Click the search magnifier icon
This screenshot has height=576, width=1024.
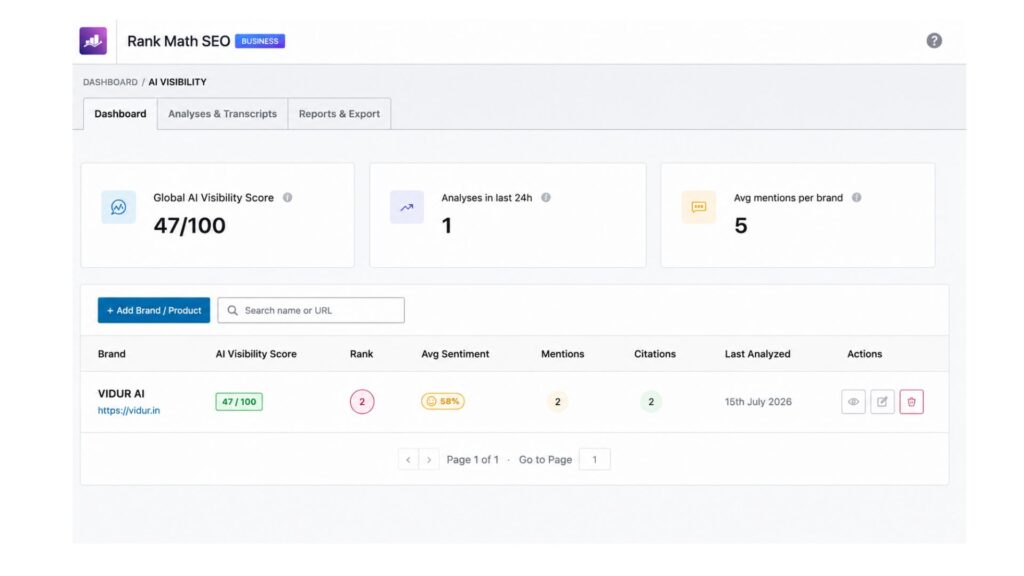coord(232,310)
